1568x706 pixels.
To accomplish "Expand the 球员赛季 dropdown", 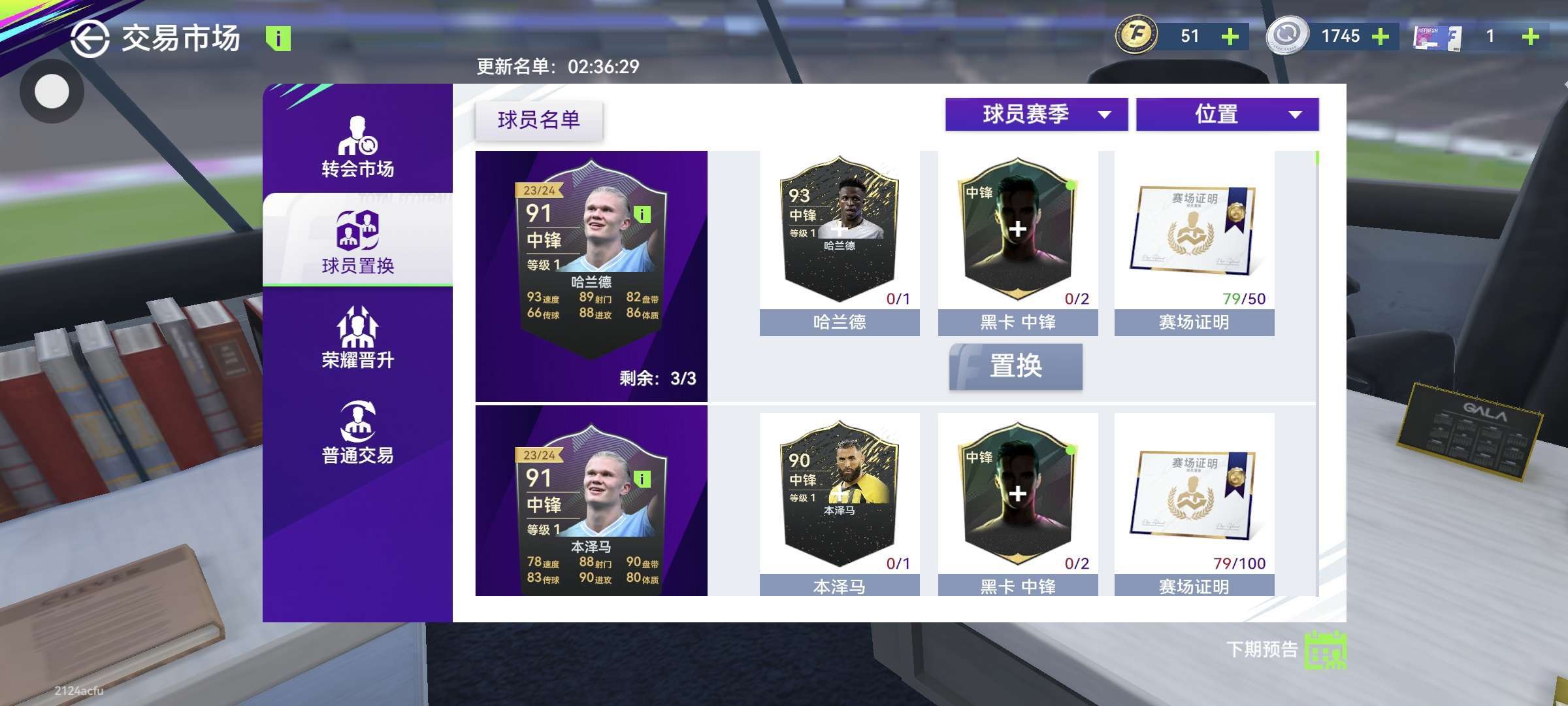I will (x=1036, y=114).
